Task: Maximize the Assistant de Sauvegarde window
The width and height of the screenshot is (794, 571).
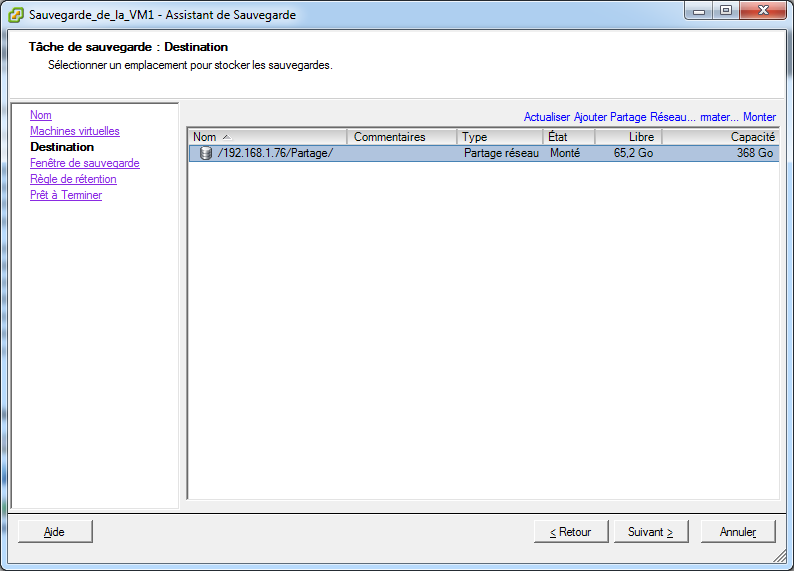Action: pos(726,11)
